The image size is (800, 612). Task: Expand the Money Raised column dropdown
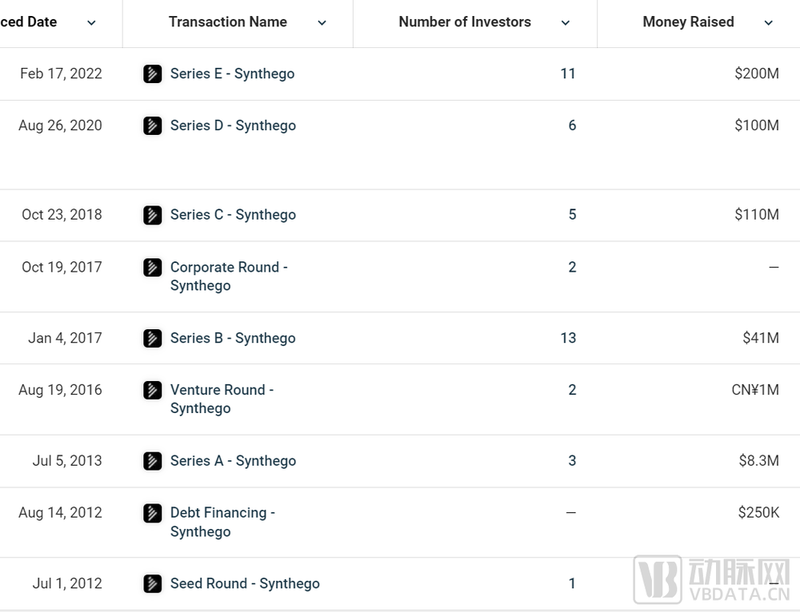769,23
